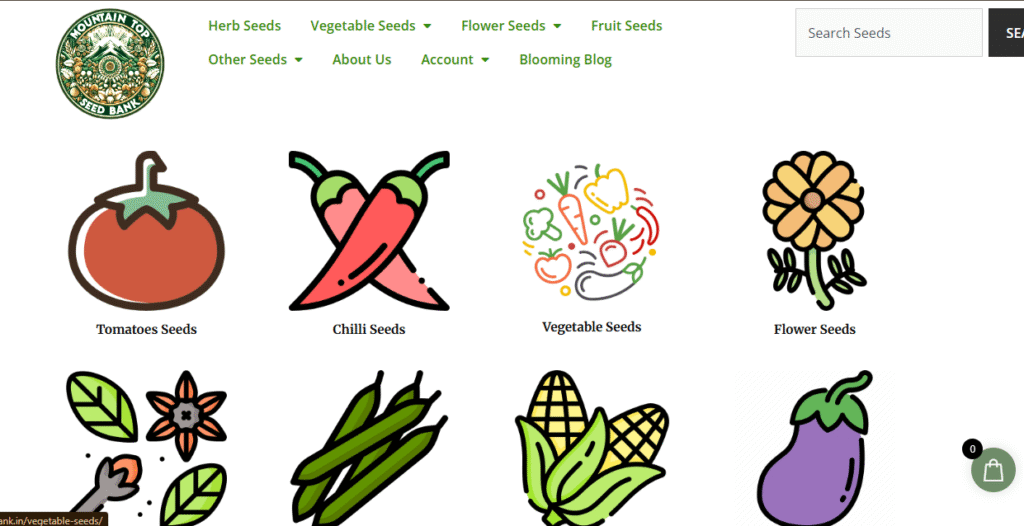Visit the About Us page
This screenshot has width=1024, height=526.
pos(362,59)
